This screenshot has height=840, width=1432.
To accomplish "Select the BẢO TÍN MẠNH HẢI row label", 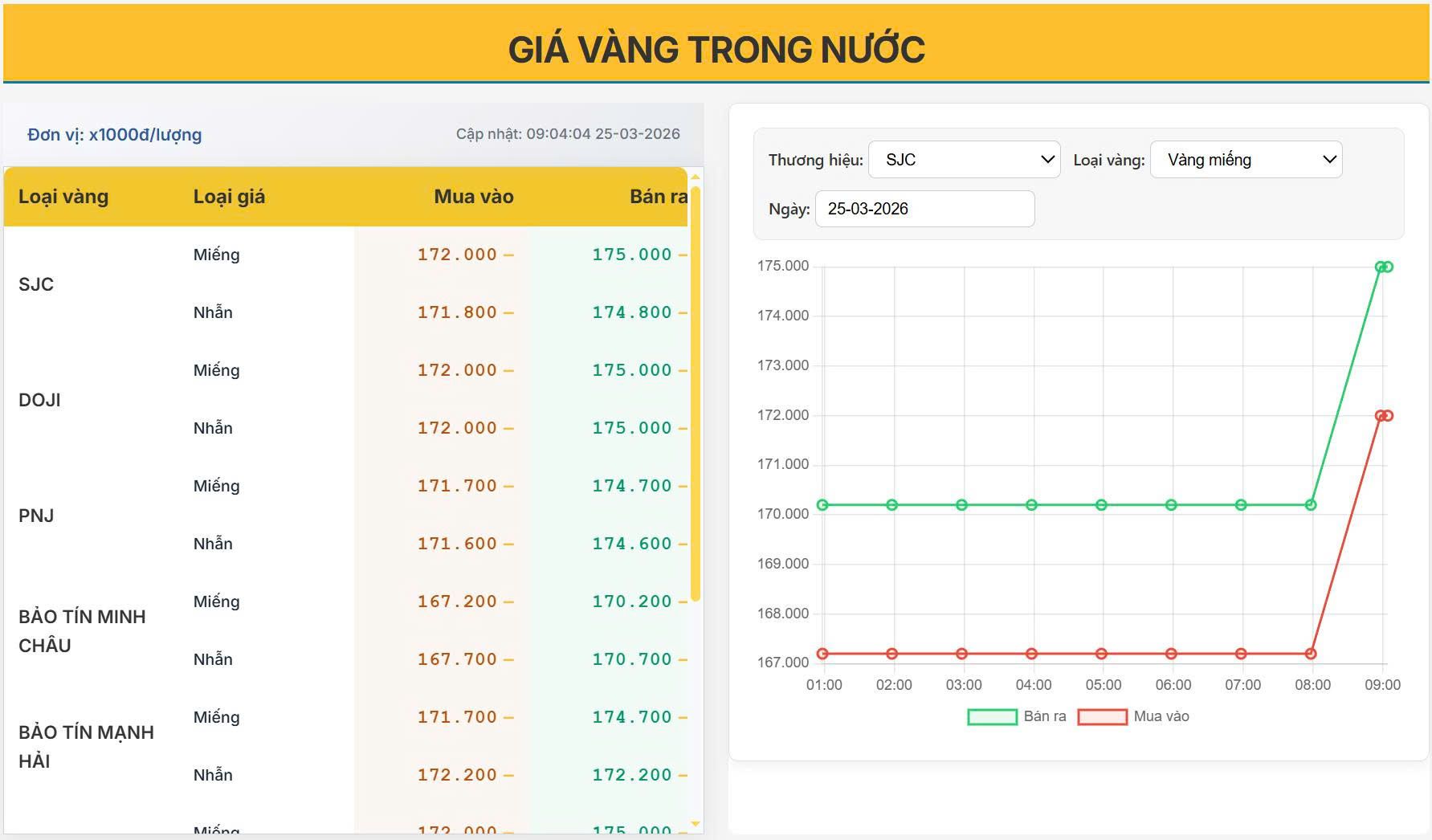I will point(86,747).
